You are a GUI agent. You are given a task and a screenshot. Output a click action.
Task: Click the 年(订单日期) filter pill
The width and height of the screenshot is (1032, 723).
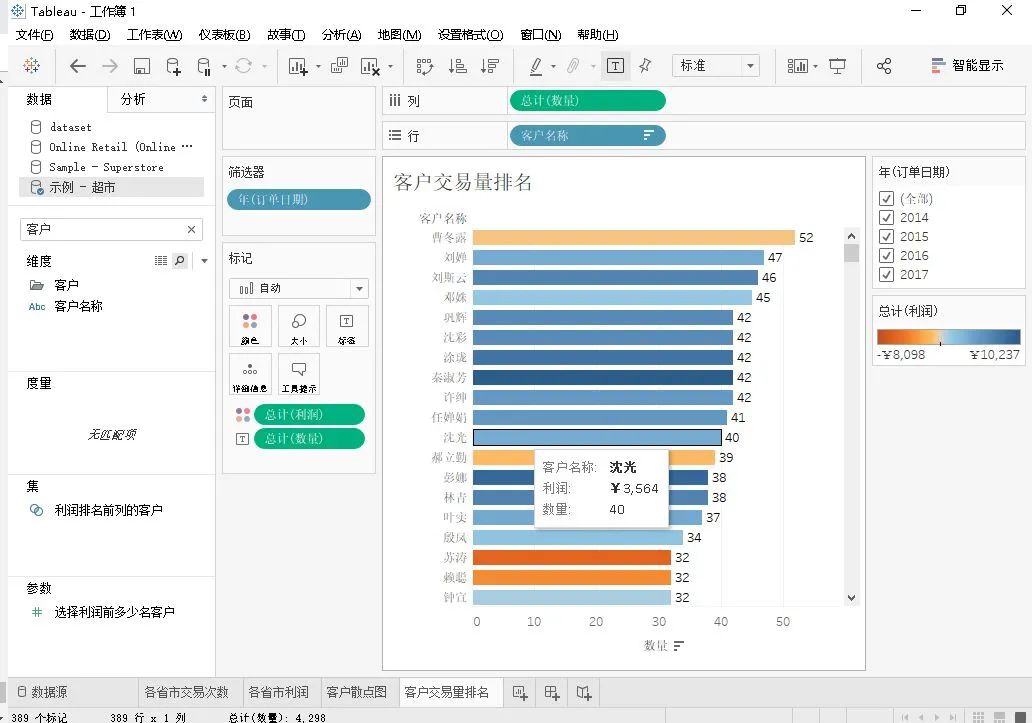click(299, 199)
